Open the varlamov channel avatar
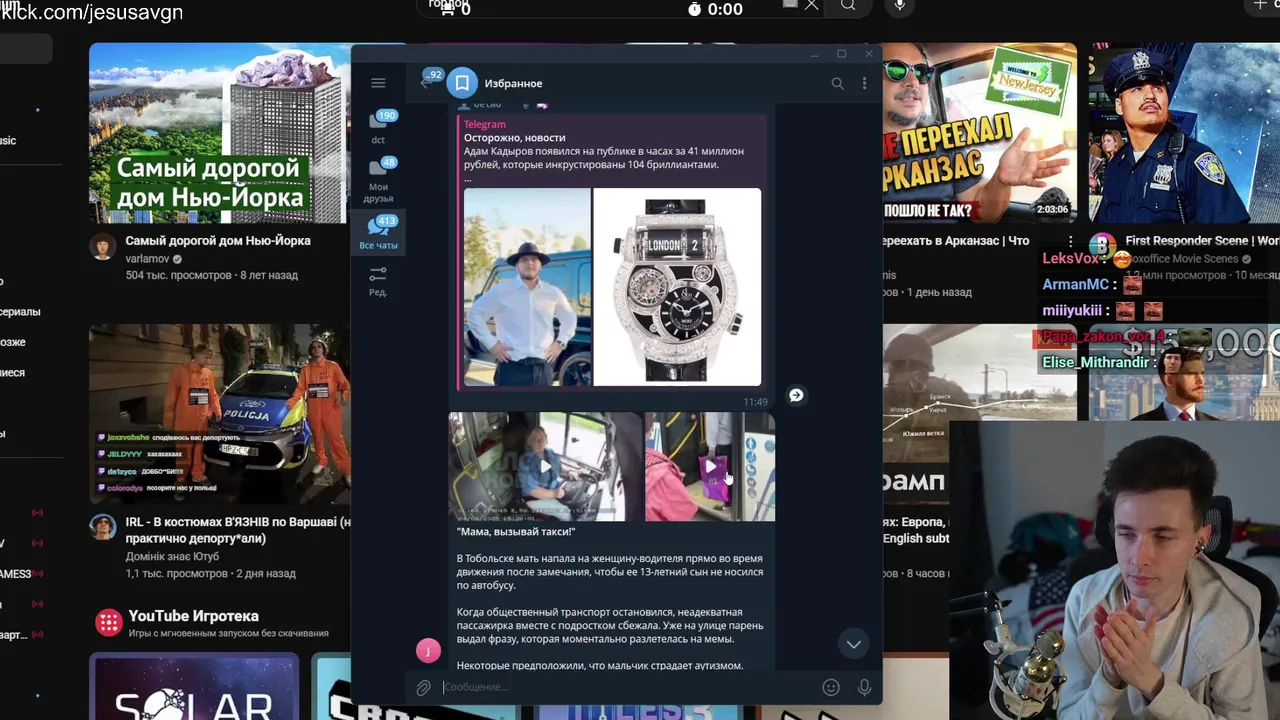Viewport: 1280px width, 720px height. tap(103, 247)
